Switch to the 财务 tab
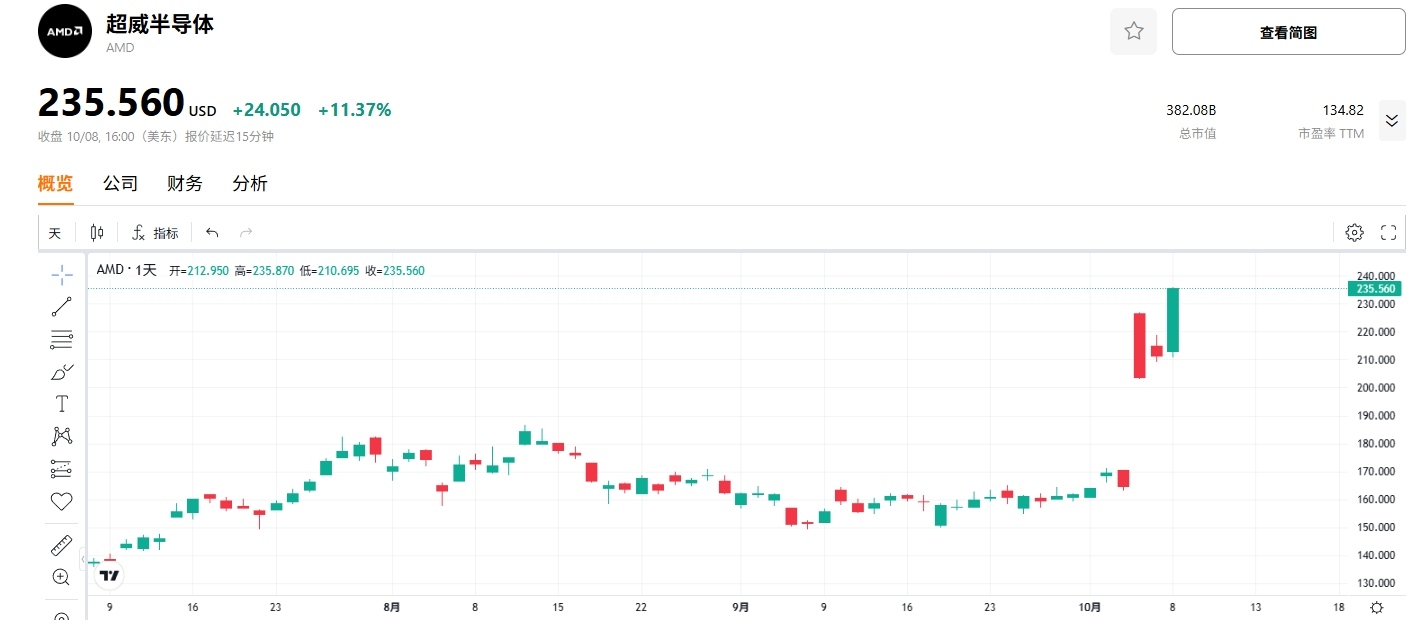Image resolution: width=1409 pixels, height=633 pixels. 185,184
